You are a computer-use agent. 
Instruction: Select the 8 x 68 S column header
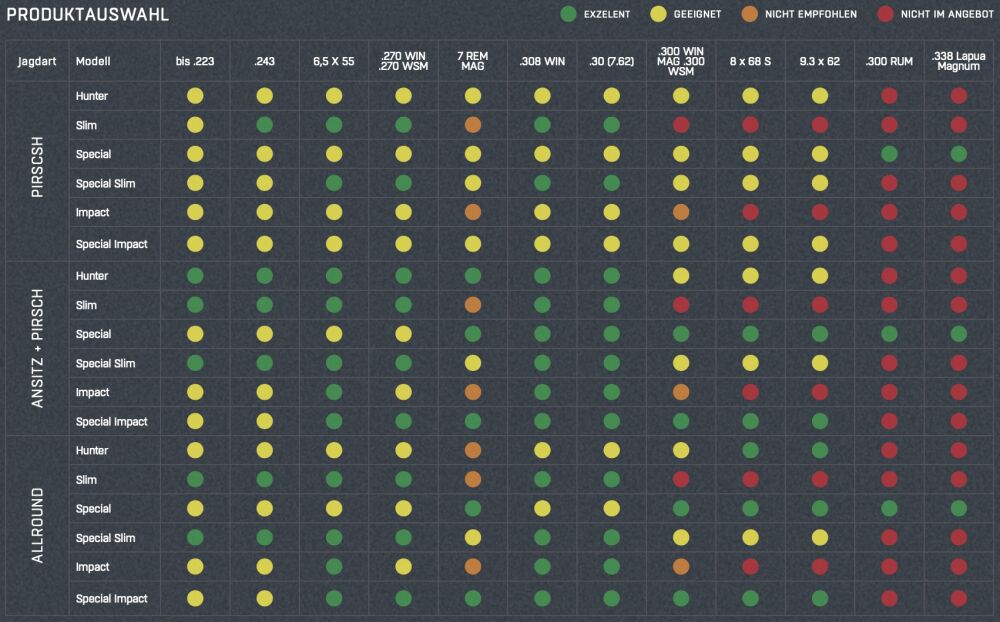[x=750, y=61]
